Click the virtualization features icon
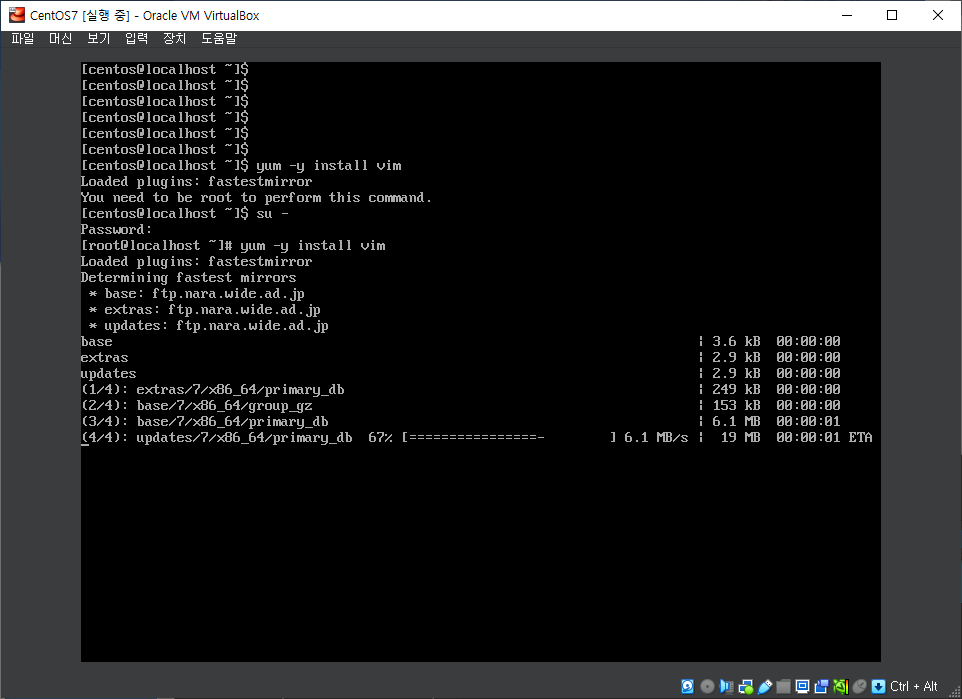Screen dimensions: 962x699 (840, 686)
